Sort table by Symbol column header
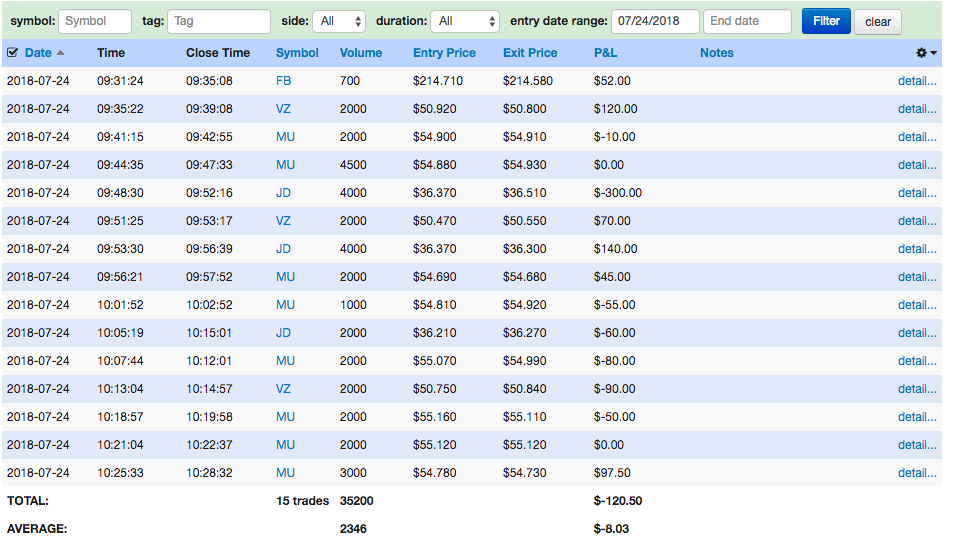This screenshot has height=555, width=956. (x=297, y=53)
